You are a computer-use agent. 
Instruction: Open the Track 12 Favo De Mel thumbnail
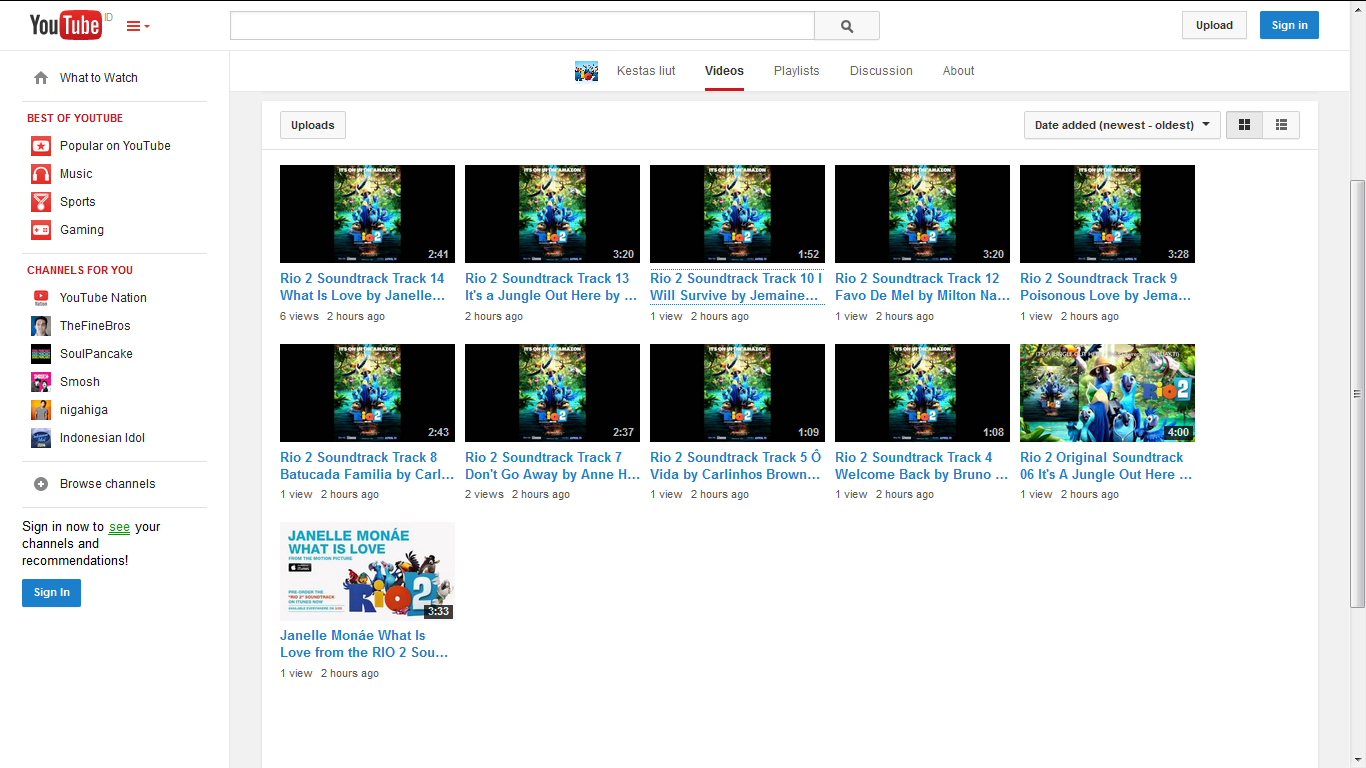[x=922, y=214]
